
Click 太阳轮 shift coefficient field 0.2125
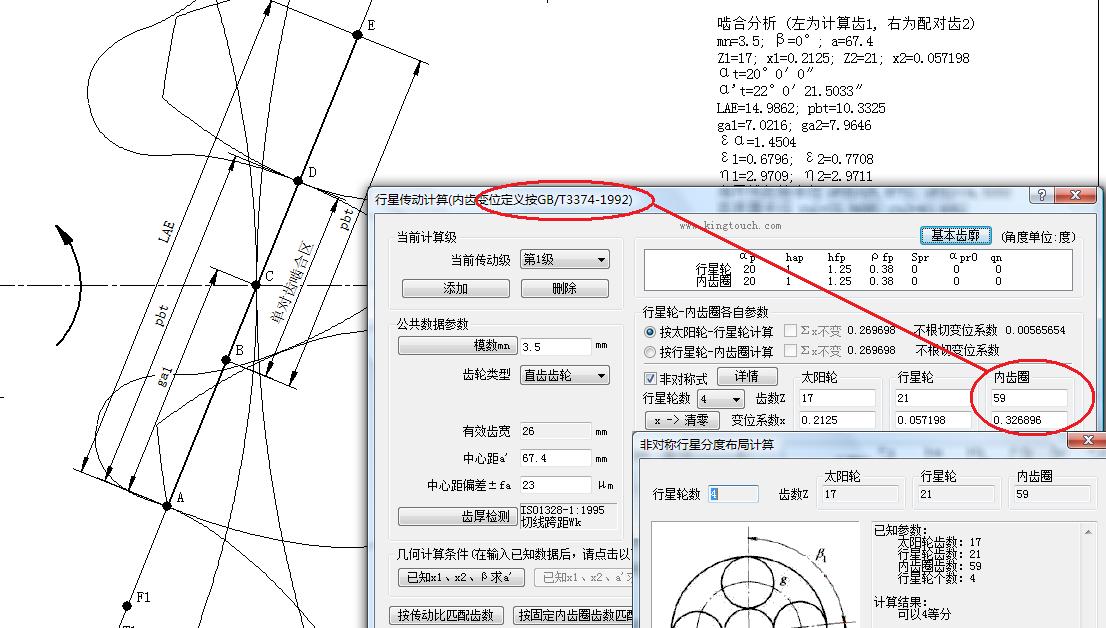click(837, 420)
